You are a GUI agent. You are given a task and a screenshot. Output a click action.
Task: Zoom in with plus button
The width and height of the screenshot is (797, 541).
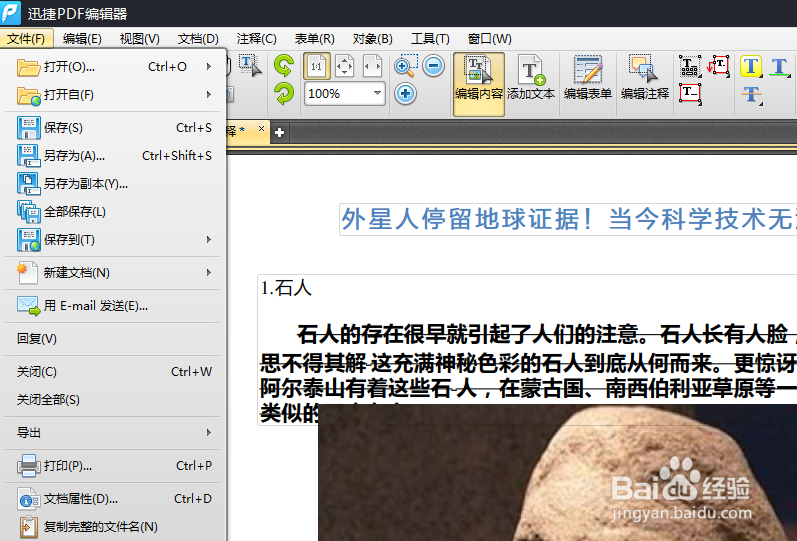click(x=405, y=94)
